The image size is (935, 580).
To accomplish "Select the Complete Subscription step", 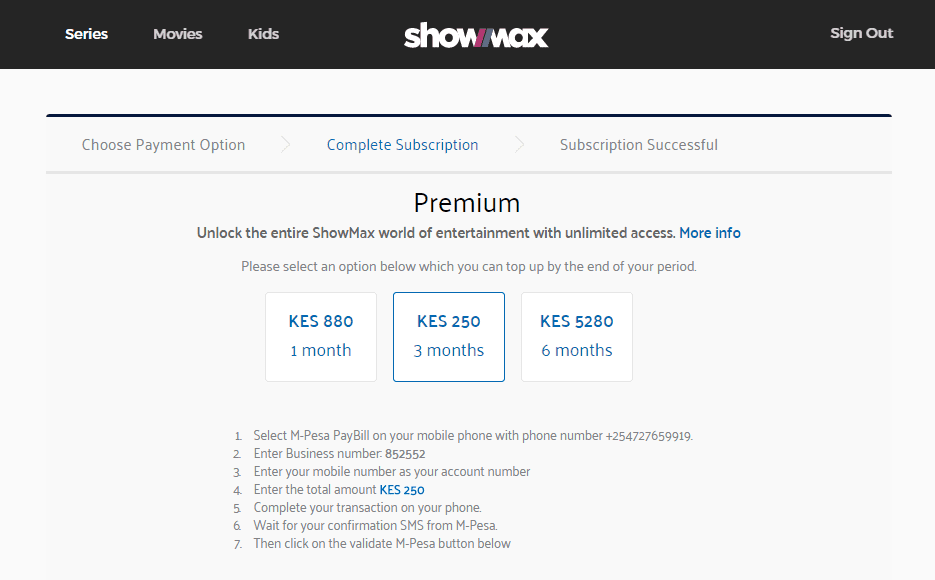I will tap(403, 145).
